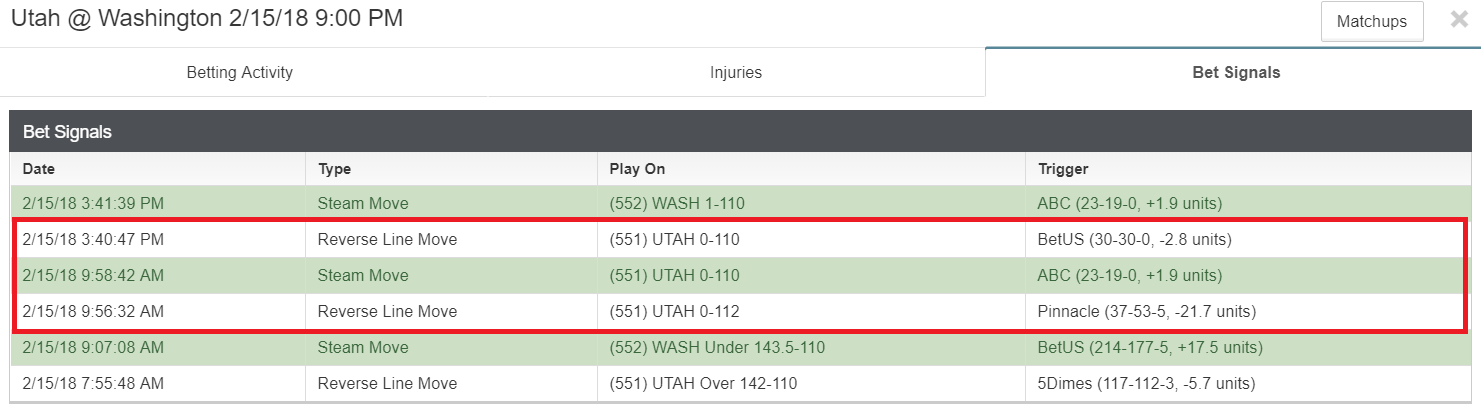Close the matchup dialog with X
This screenshot has height=410, width=1481.
(x=1459, y=20)
